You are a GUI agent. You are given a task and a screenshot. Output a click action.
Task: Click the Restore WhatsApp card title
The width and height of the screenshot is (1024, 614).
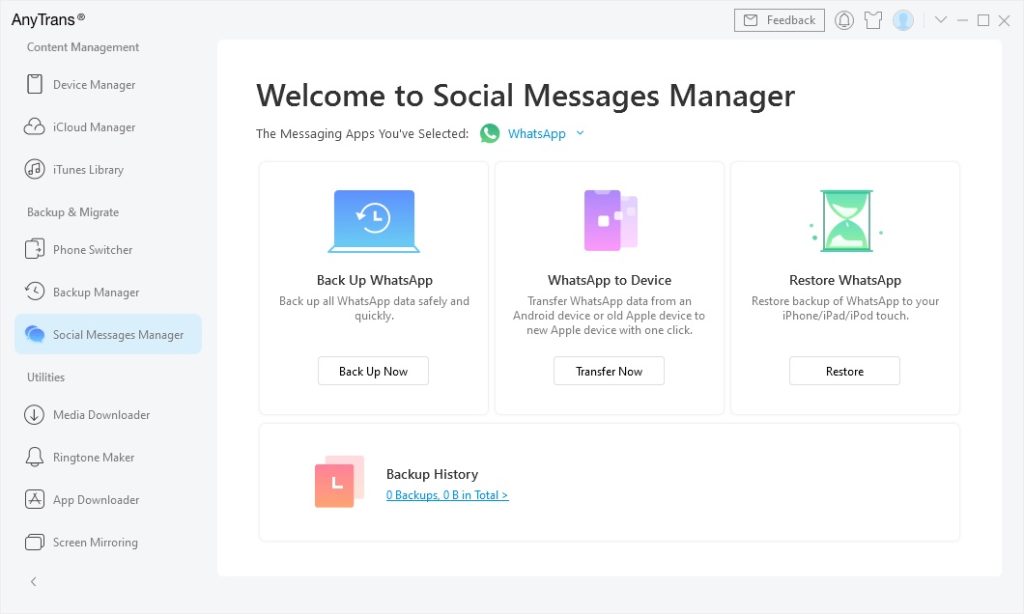[845, 280]
